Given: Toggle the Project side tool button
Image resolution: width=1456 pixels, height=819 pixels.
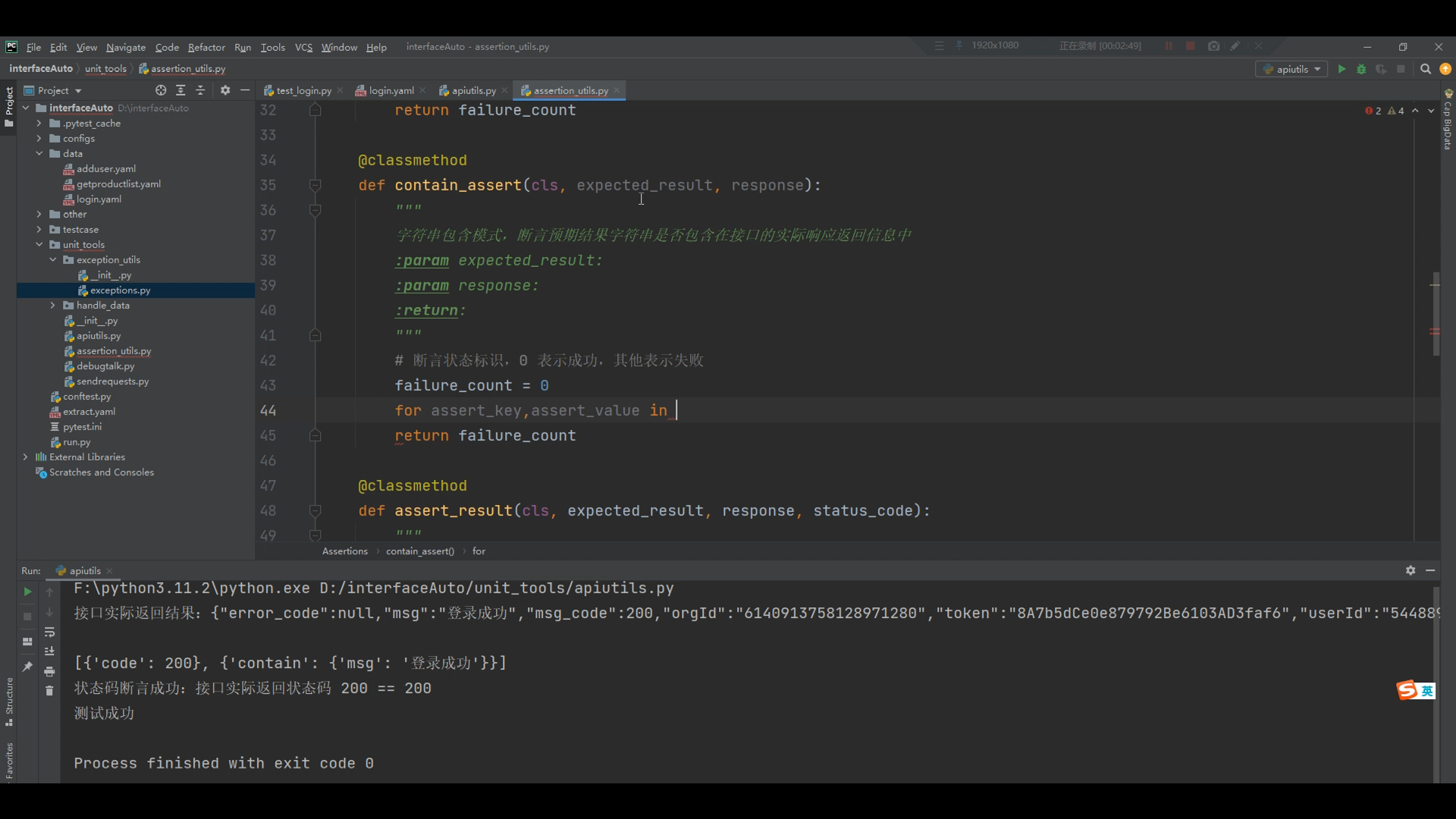Looking at the screenshot, I should pyautogui.click(x=9, y=106).
